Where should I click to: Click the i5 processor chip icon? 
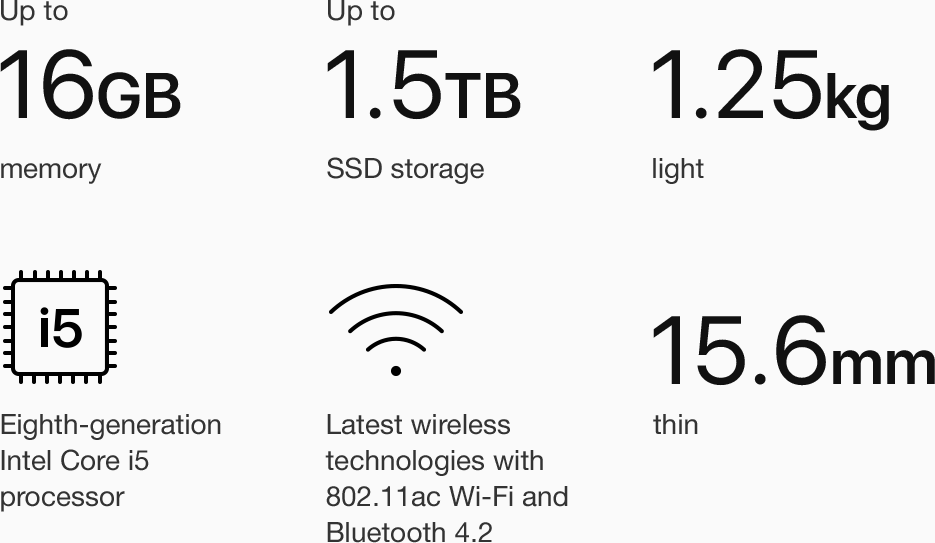point(60,326)
